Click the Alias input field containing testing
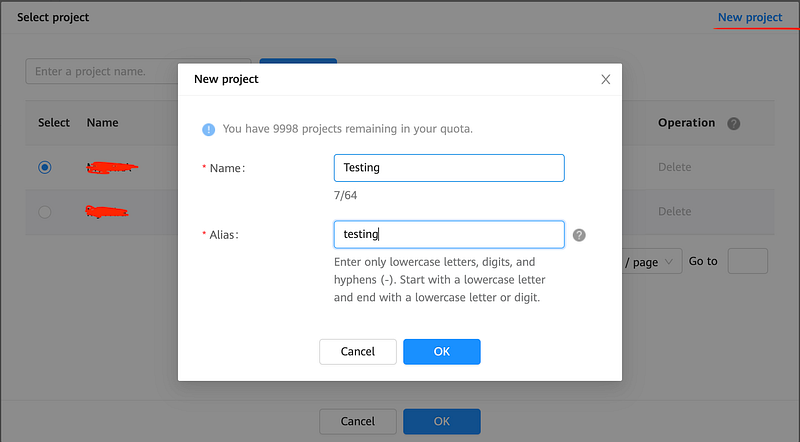This screenshot has width=800, height=442. [x=449, y=234]
